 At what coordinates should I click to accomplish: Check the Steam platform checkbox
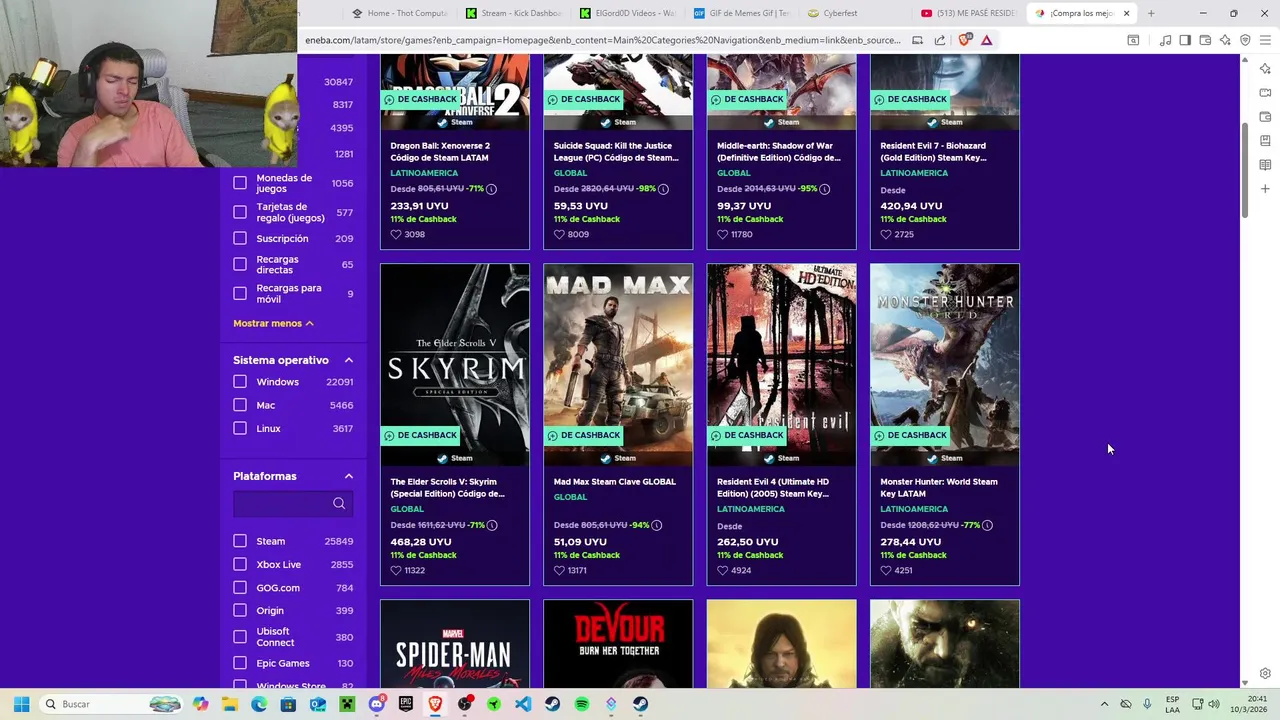[x=240, y=541]
